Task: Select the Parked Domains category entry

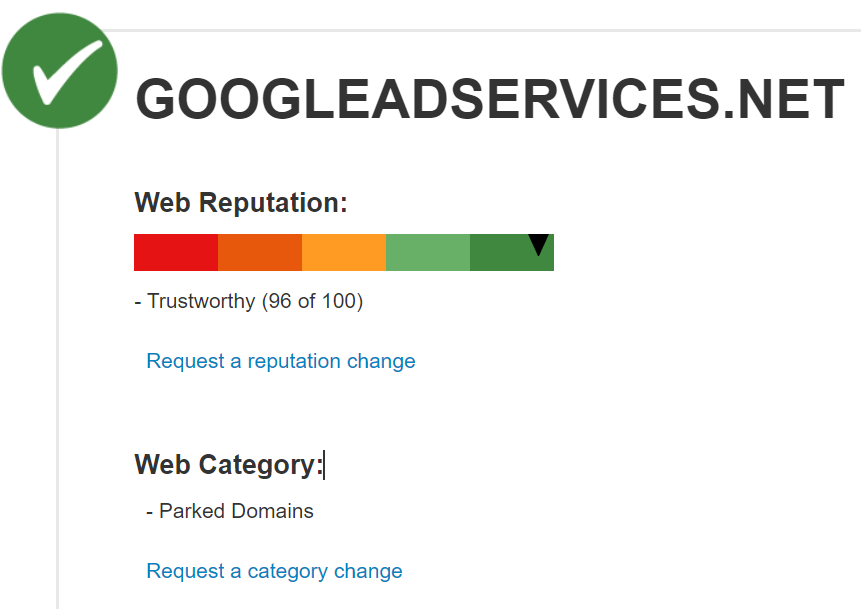Action: tap(236, 511)
